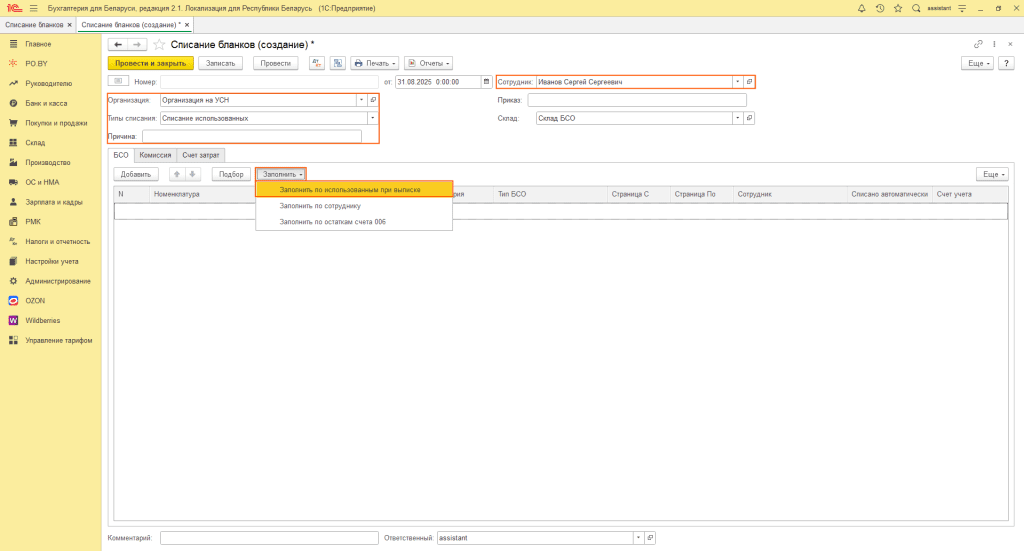Open notifications bell

(x=861, y=8)
